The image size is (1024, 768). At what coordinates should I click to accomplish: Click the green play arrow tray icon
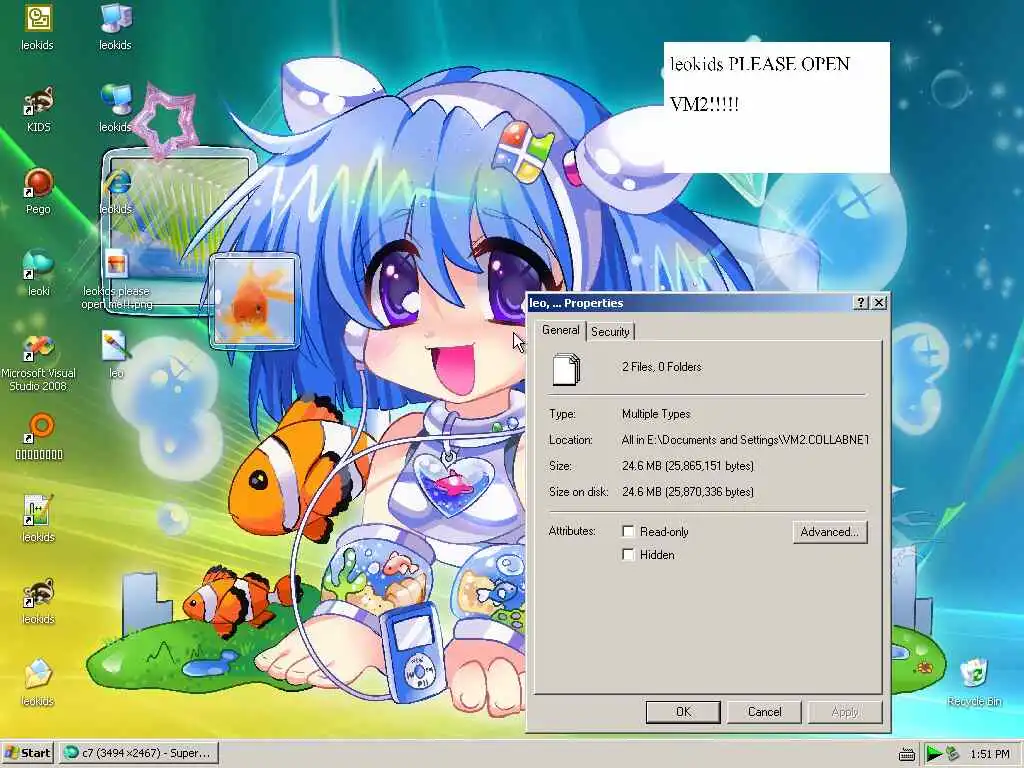pyautogui.click(x=934, y=754)
